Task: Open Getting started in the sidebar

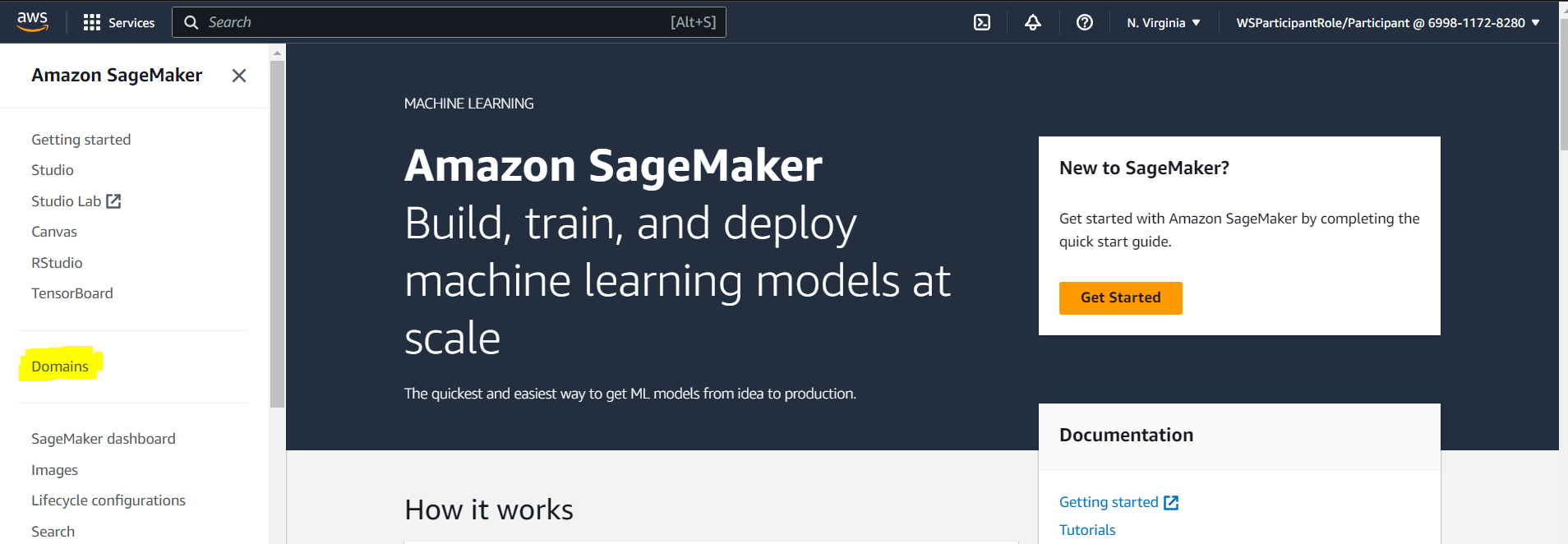Action: (81, 140)
